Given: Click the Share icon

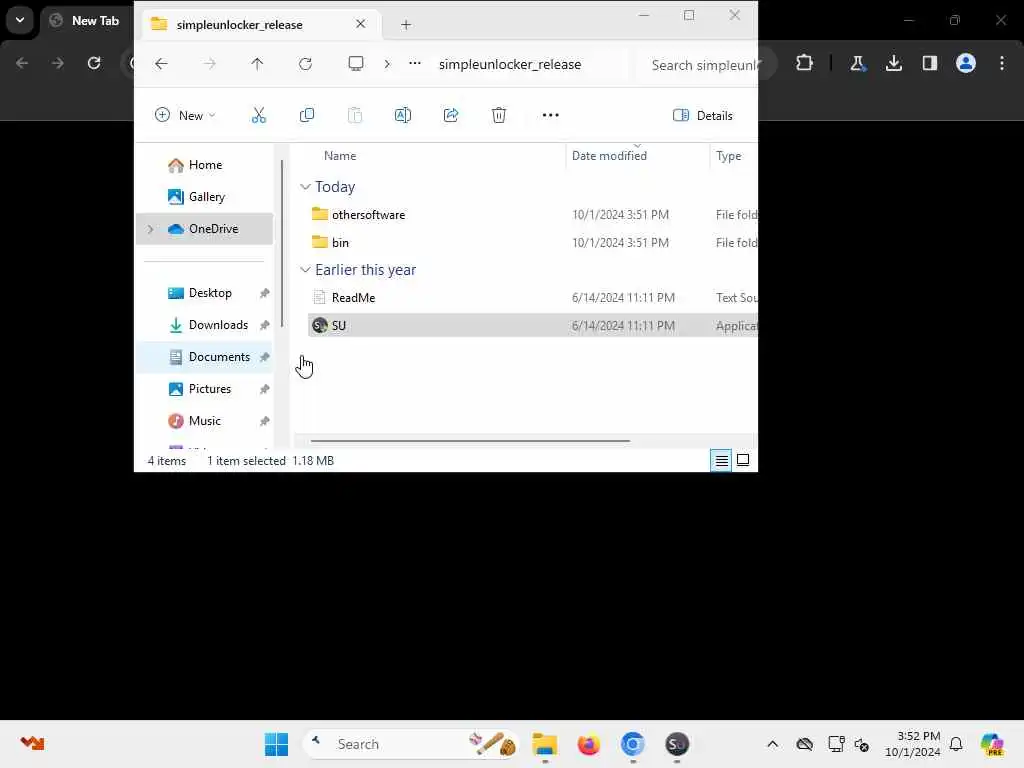Looking at the screenshot, I should click(x=451, y=116).
